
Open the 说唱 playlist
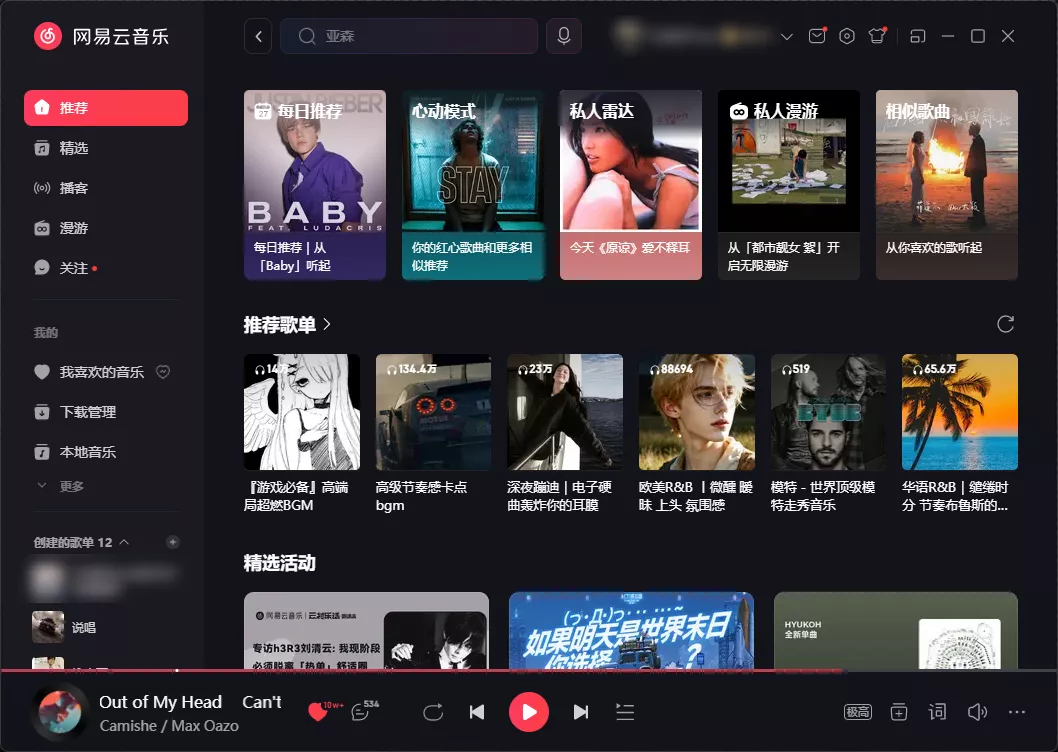(106, 627)
